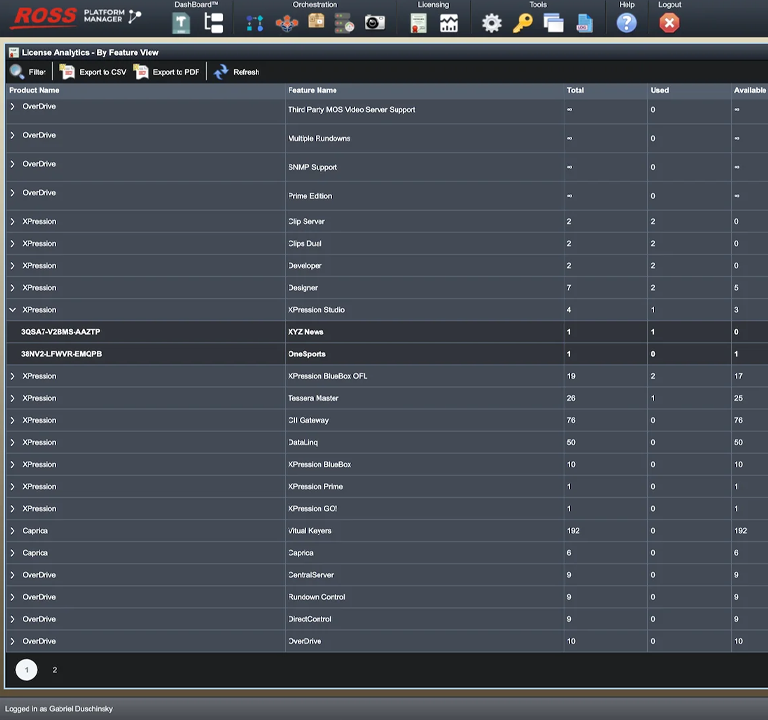Image resolution: width=768 pixels, height=720 pixels.
Task: Open the DashBoard tree structure icon
Action: pyautogui.click(x=214, y=23)
